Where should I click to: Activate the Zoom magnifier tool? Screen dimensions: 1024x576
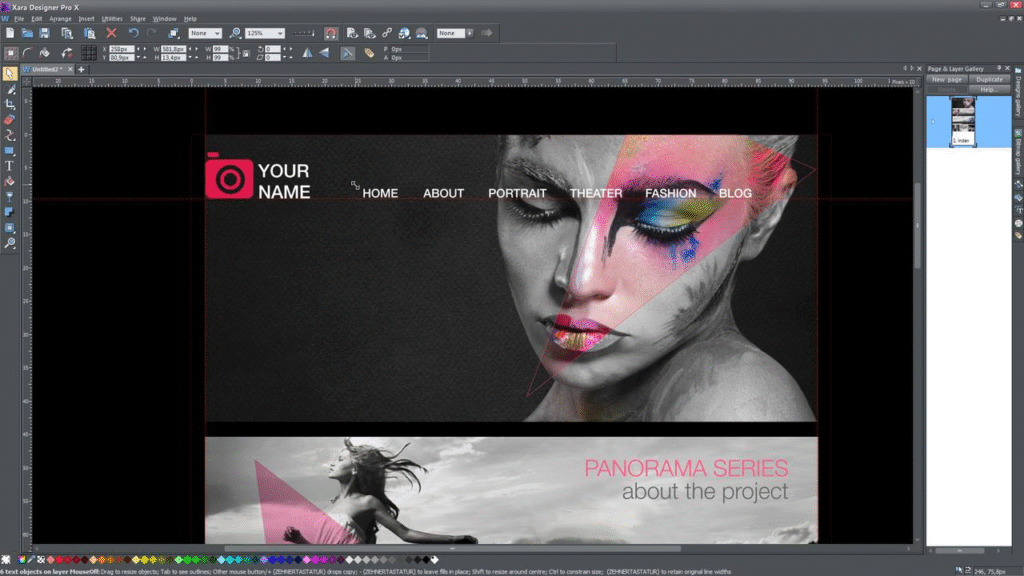click(10, 243)
